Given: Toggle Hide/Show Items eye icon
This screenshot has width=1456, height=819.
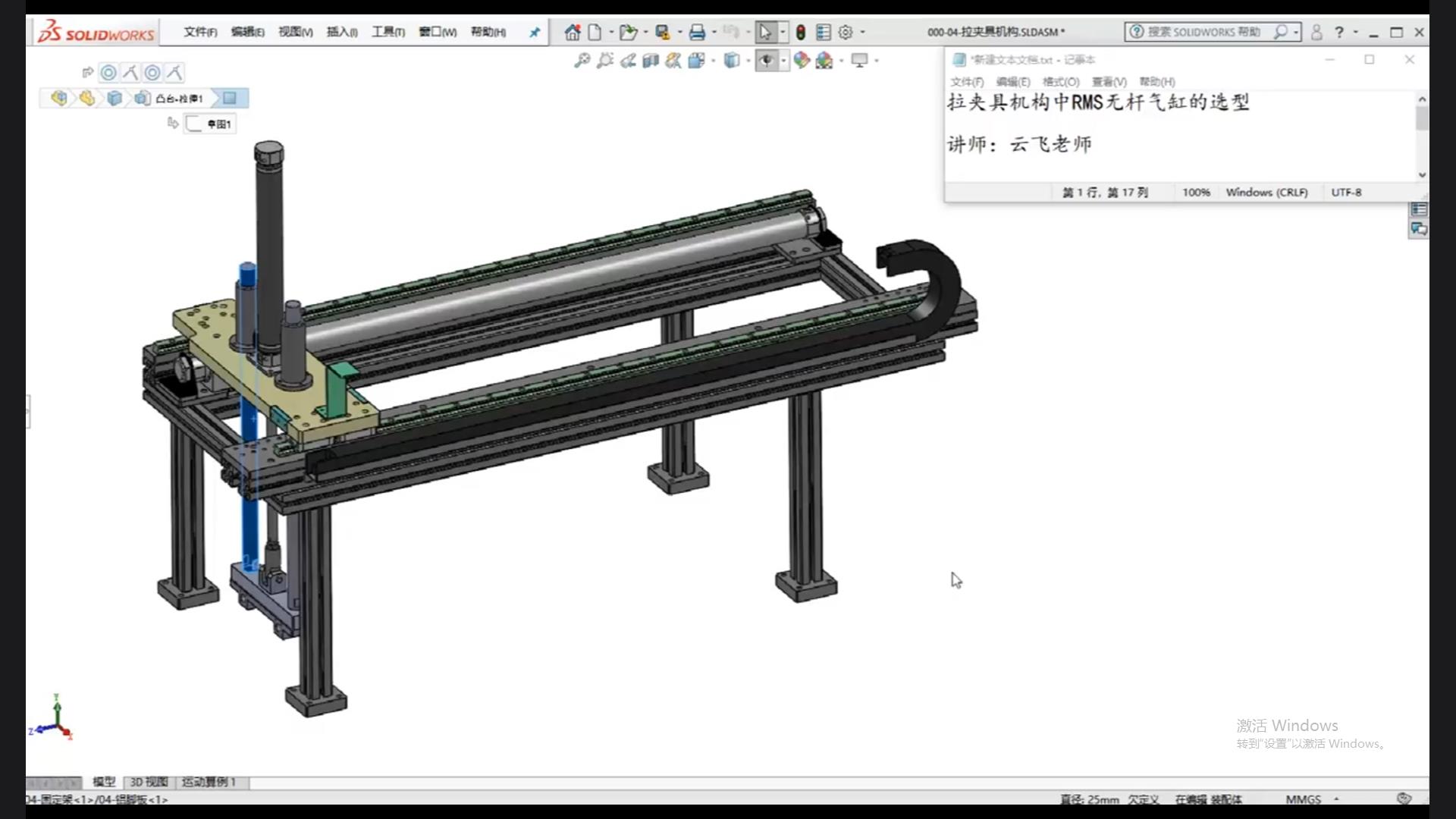Looking at the screenshot, I should 767,60.
